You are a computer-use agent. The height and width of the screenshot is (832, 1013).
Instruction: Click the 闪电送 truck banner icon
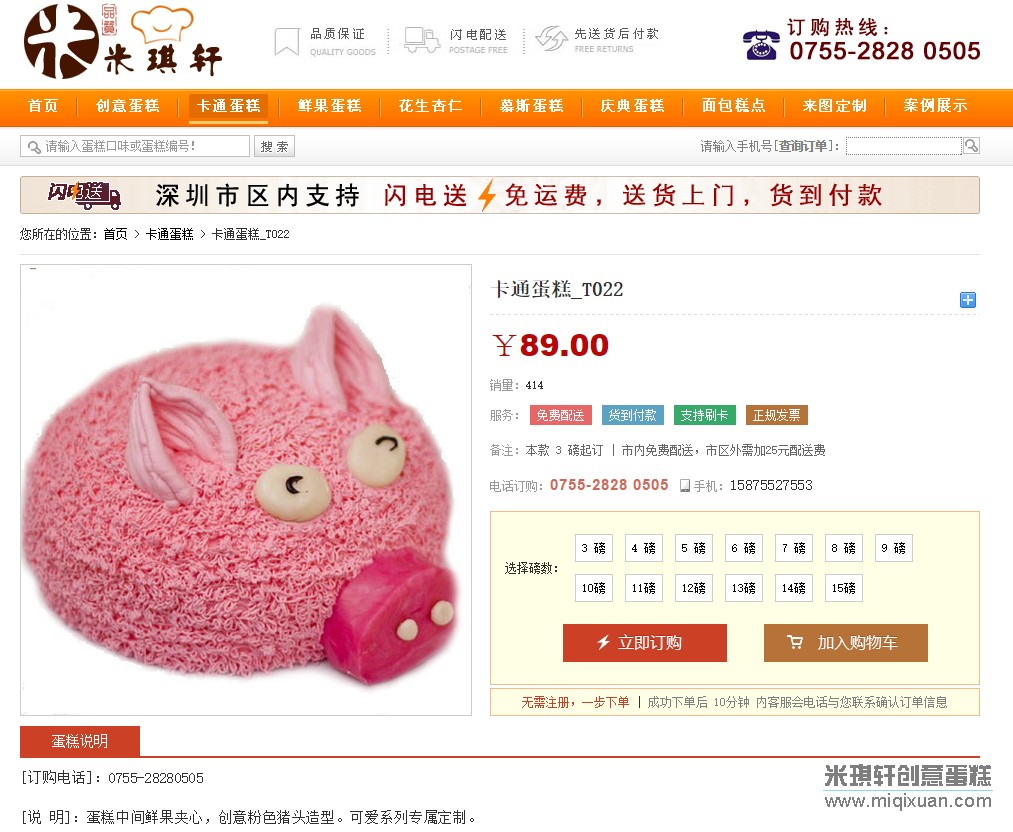tap(84, 195)
